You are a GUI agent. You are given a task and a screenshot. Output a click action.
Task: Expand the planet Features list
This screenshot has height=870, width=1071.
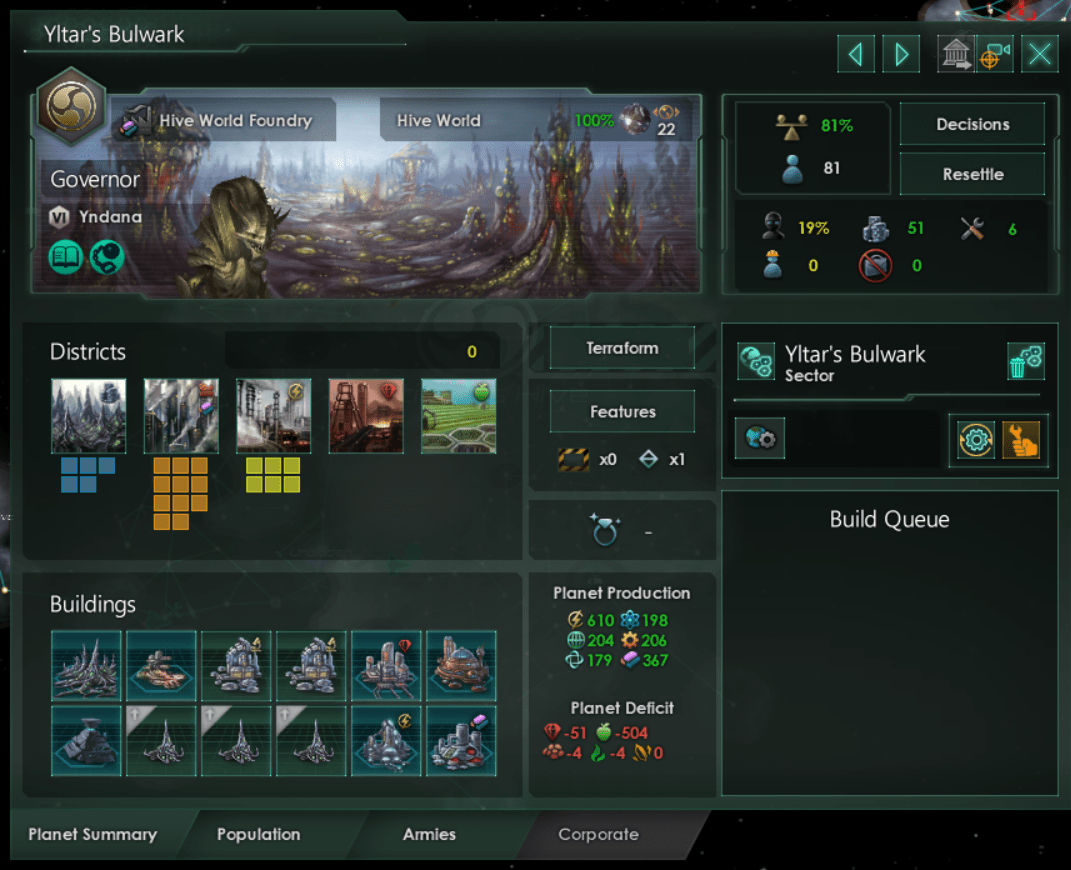coord(622,412)
